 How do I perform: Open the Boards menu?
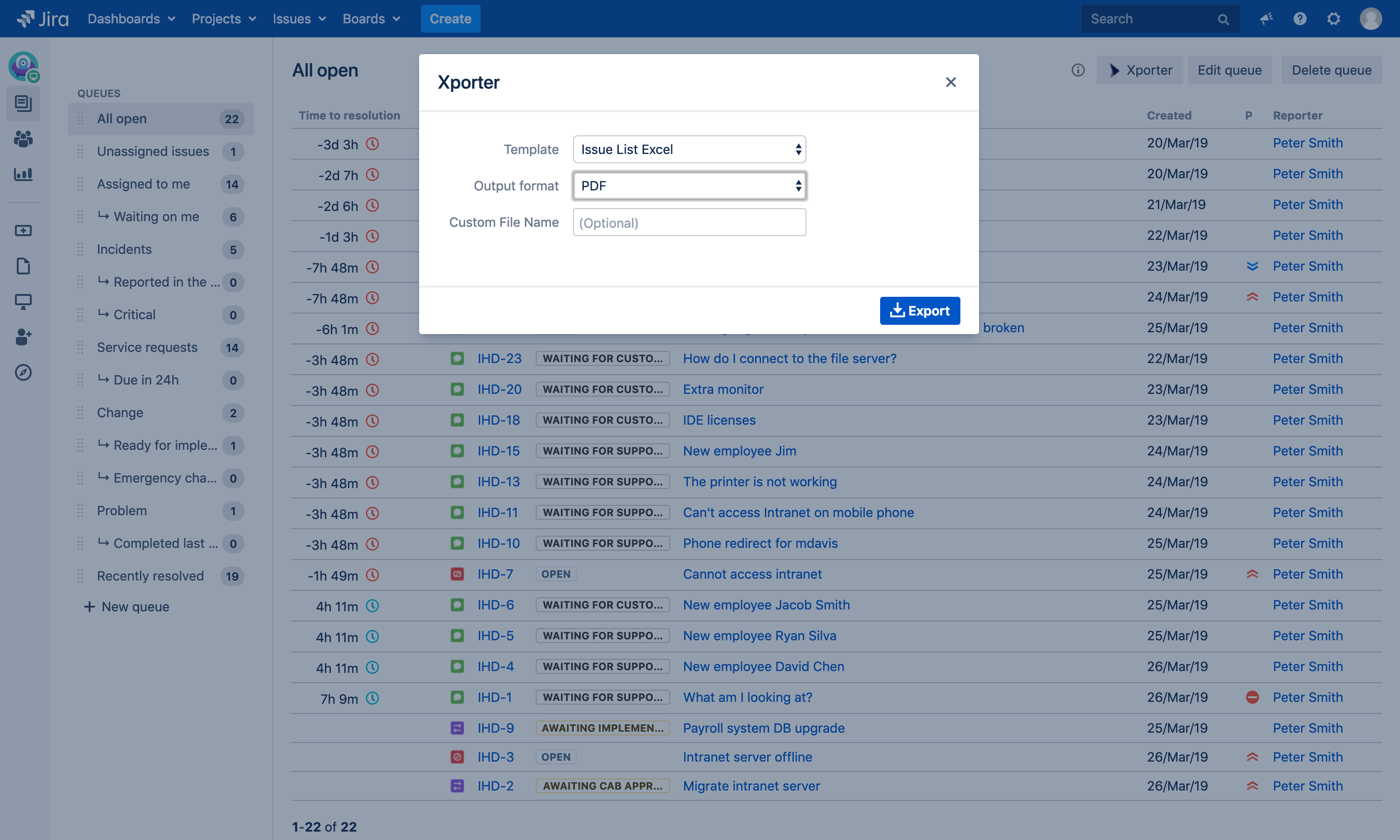pos(371,19)
